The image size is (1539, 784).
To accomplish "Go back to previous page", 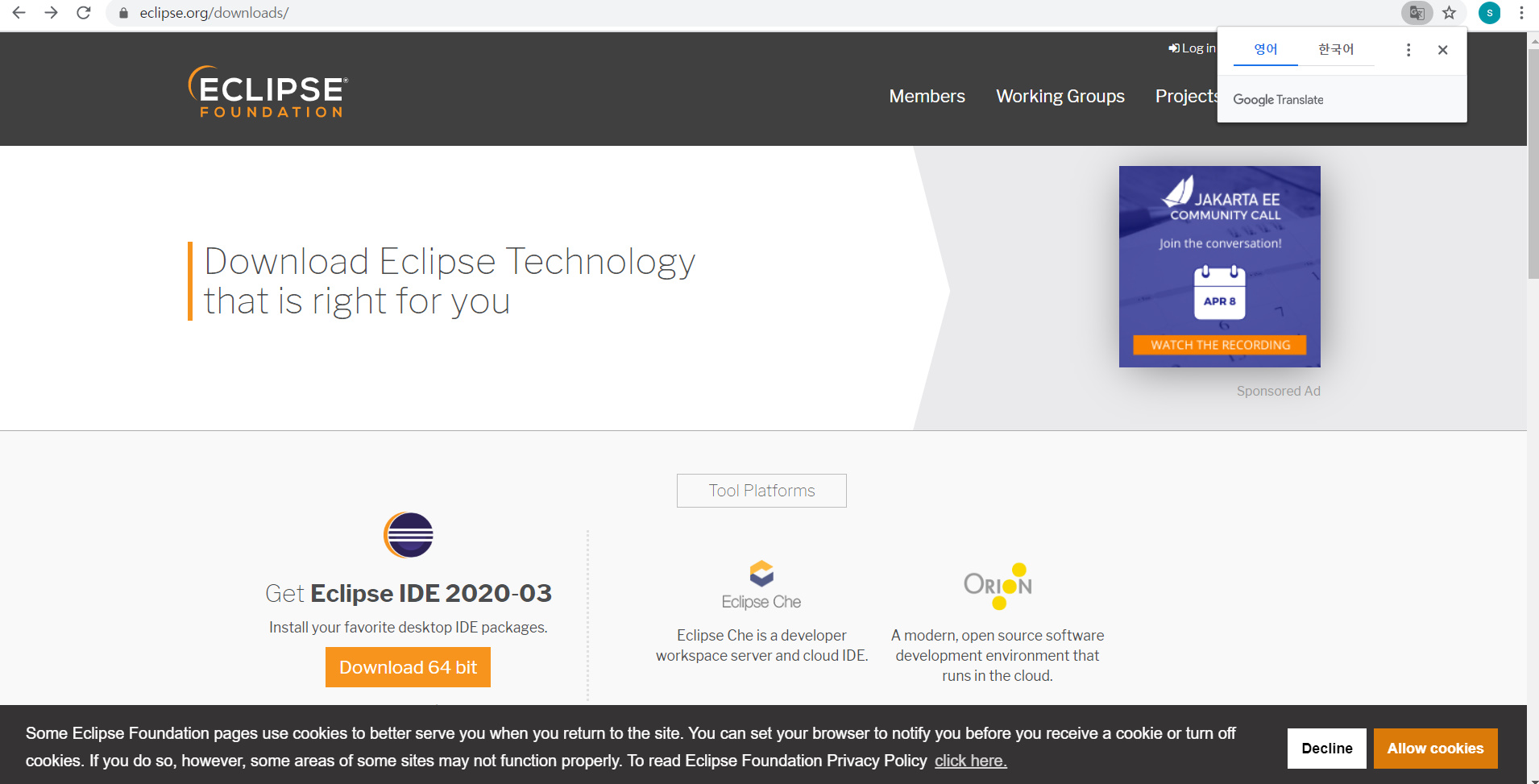I will (x=19, y=13).
